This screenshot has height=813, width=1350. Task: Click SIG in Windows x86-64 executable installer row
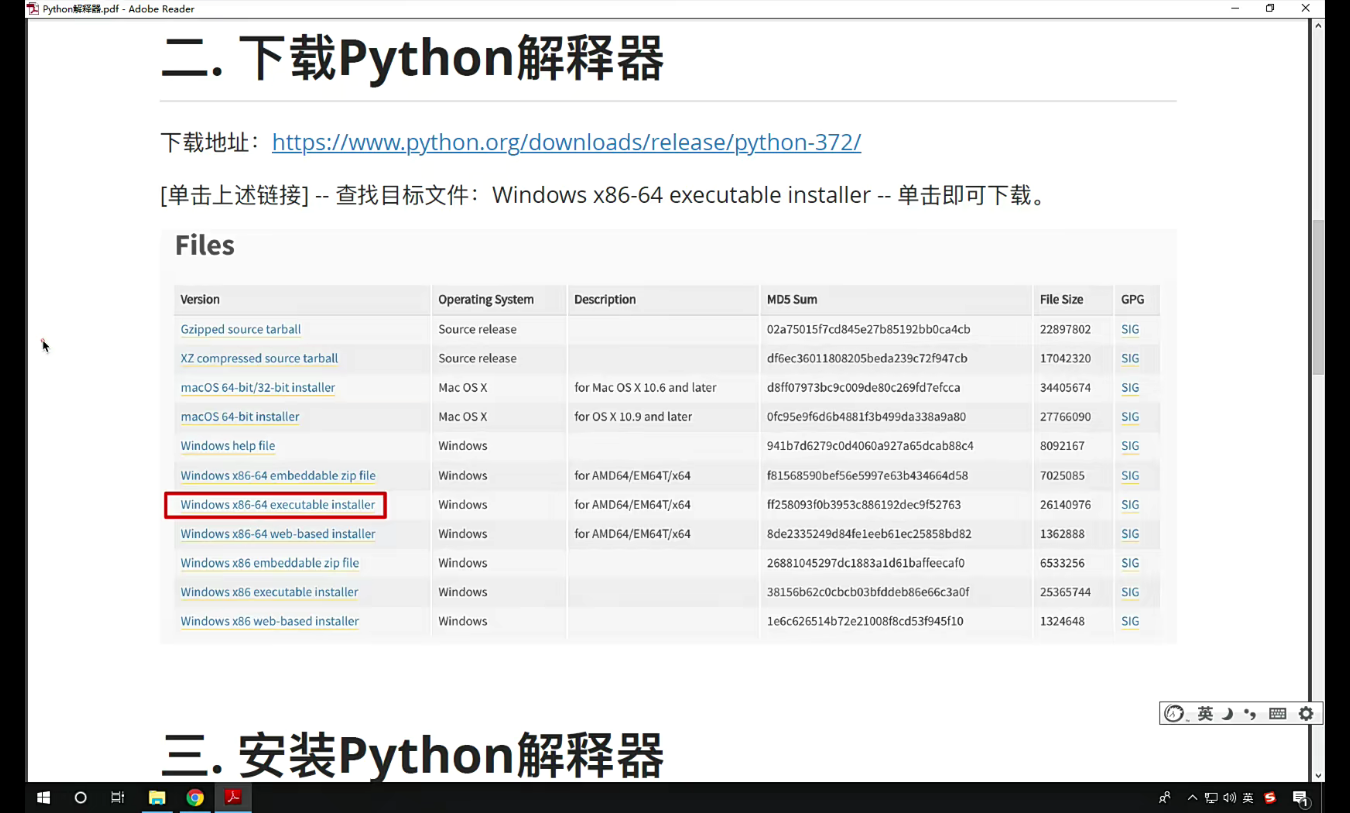tap(1130, 504)
